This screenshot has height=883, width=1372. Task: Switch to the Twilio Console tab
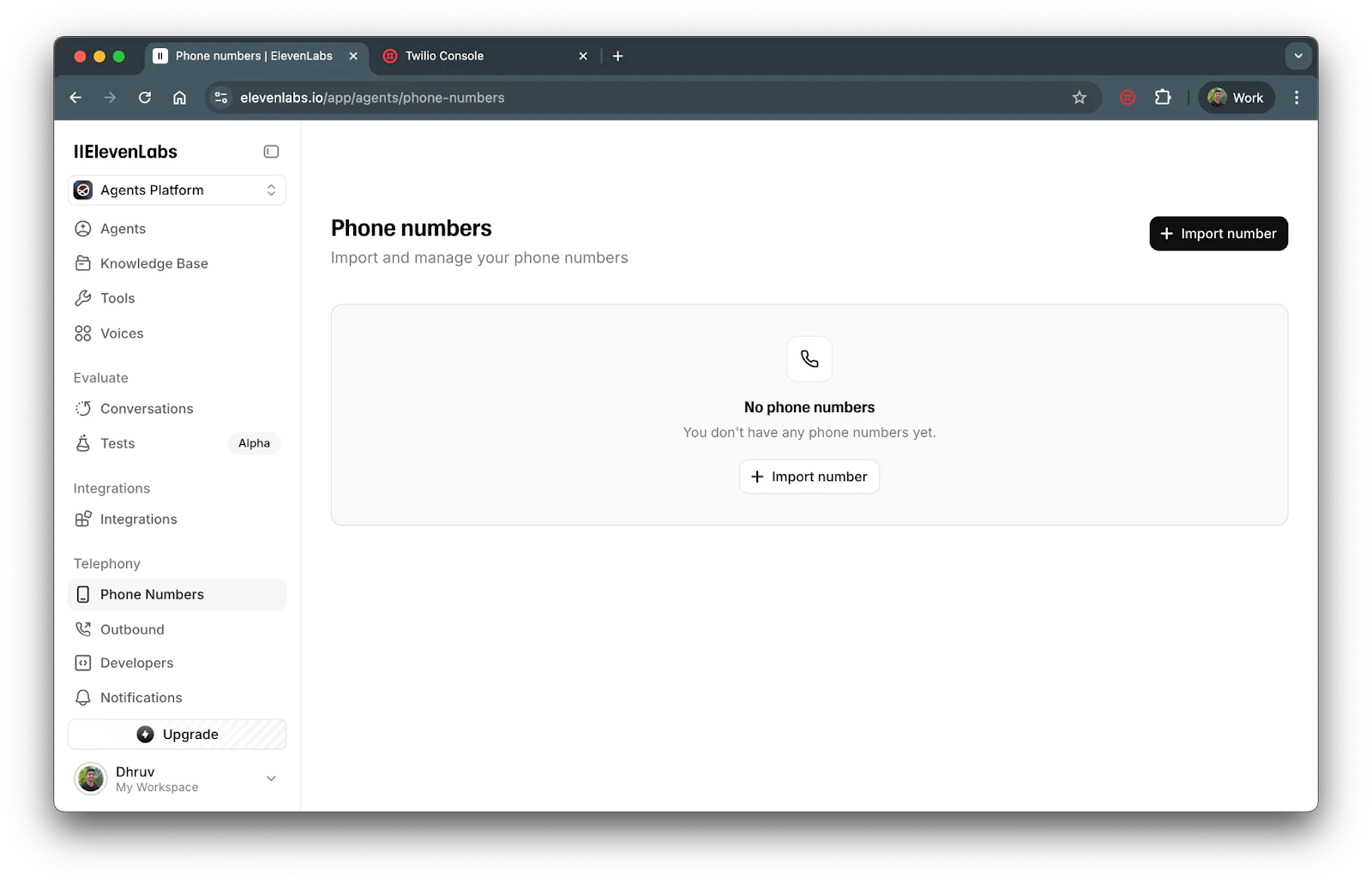click(x=444, y=56)
